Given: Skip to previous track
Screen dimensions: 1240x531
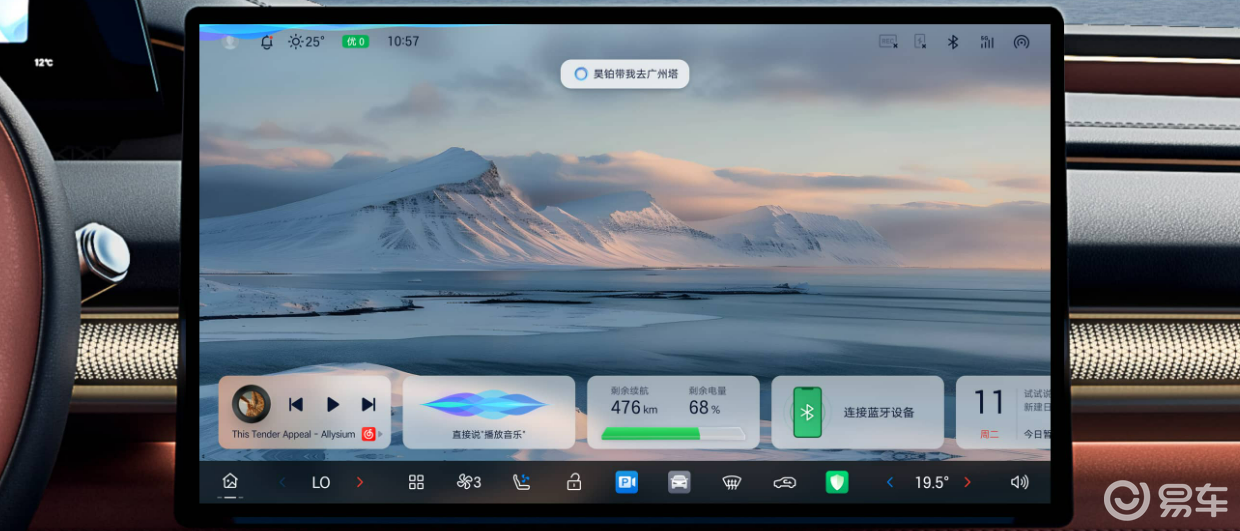Looking at the screenshot, I should coord(296,404).
